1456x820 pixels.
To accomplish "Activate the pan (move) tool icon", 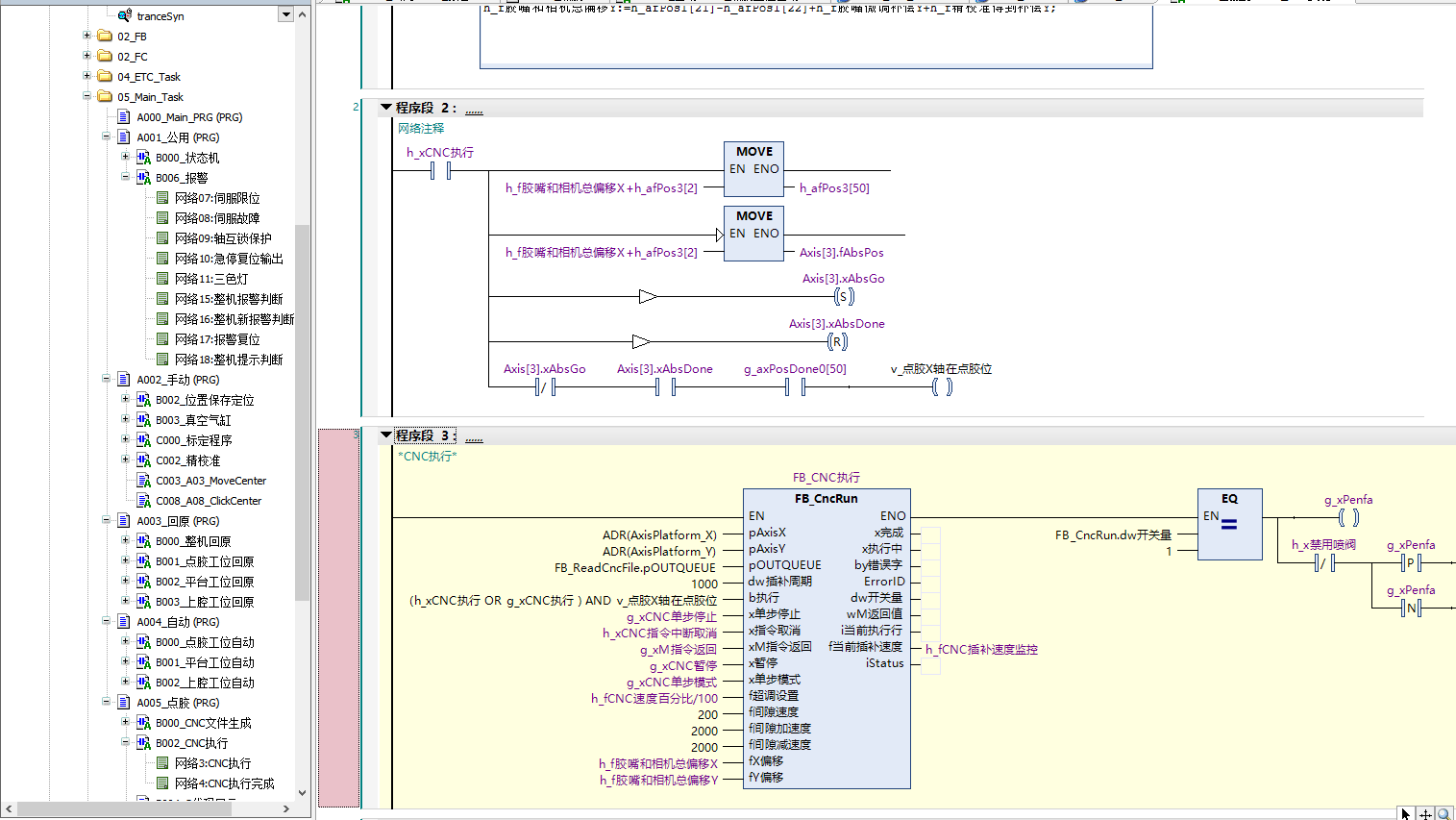I will (x=1425, y=813).
